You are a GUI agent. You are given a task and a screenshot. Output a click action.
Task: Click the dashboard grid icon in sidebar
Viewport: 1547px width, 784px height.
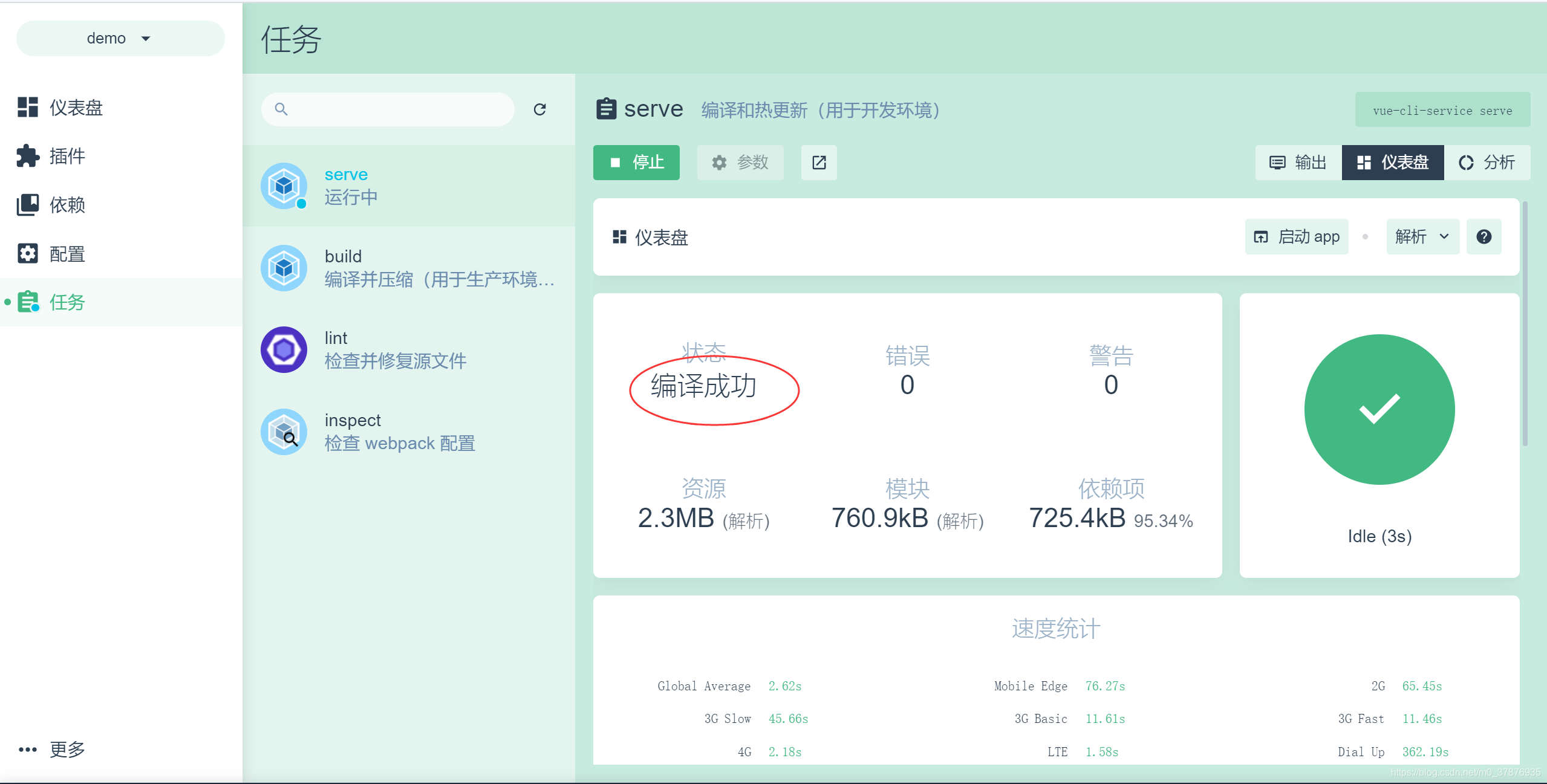coord(28,107)
